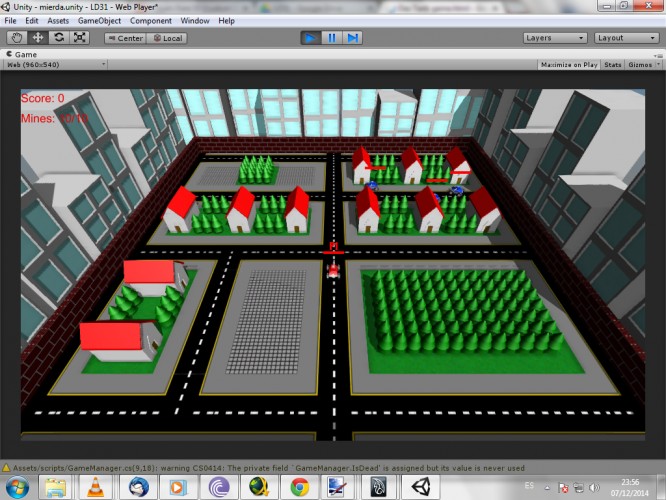Screen dimensions: 666x500
Task: Open the Window menu
Action: (195, 21)
